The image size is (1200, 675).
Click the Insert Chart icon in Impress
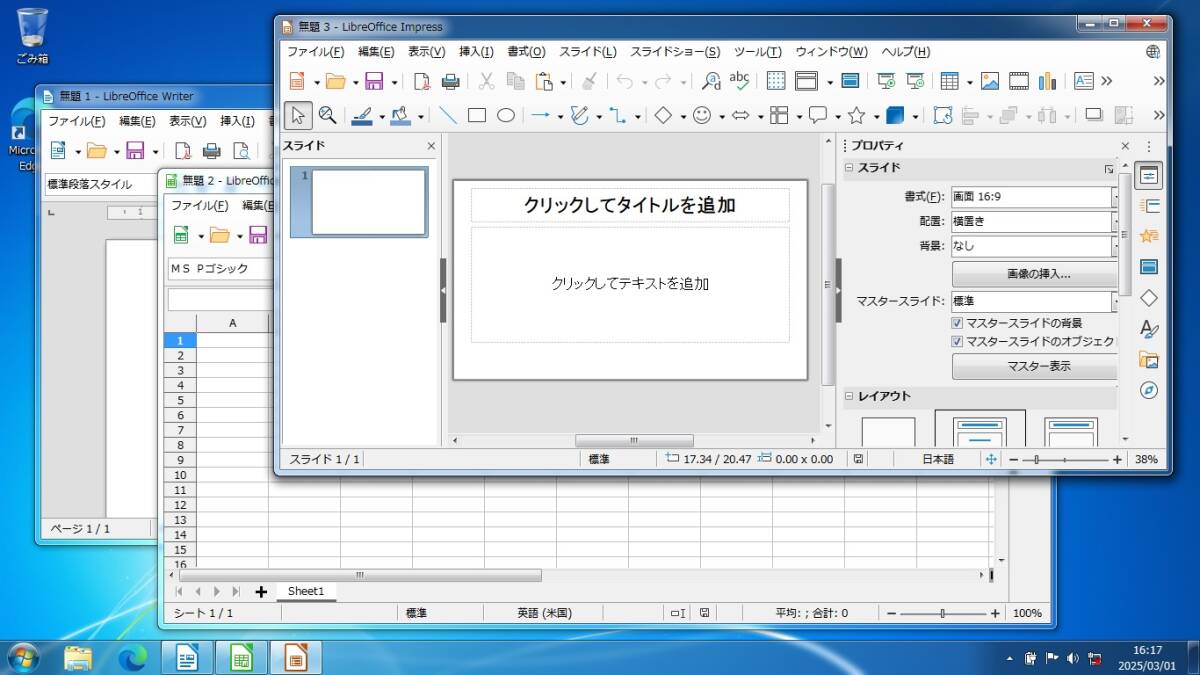coord(1048,81)
